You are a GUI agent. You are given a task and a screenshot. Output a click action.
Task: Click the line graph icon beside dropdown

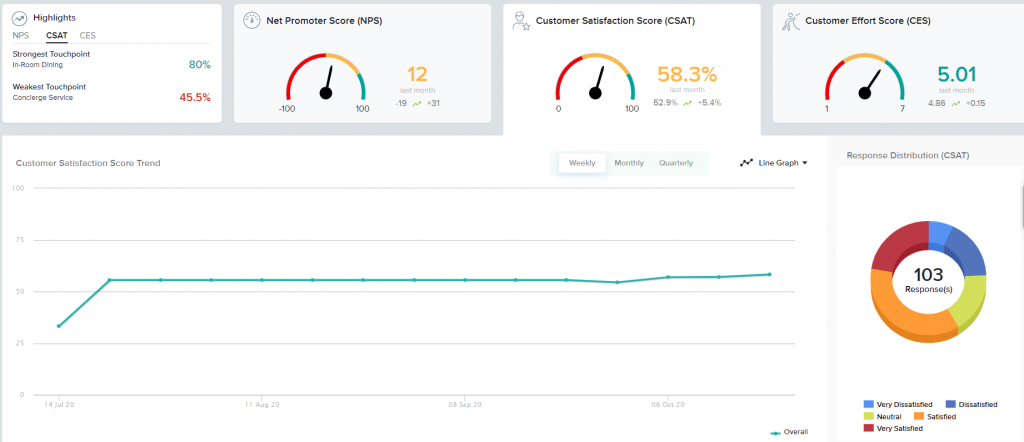pos(746,162)
